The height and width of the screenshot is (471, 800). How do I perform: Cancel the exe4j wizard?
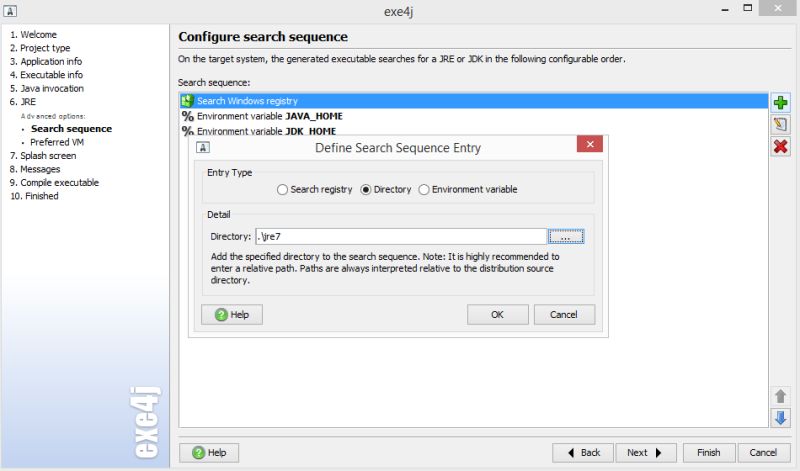point(763,453)
